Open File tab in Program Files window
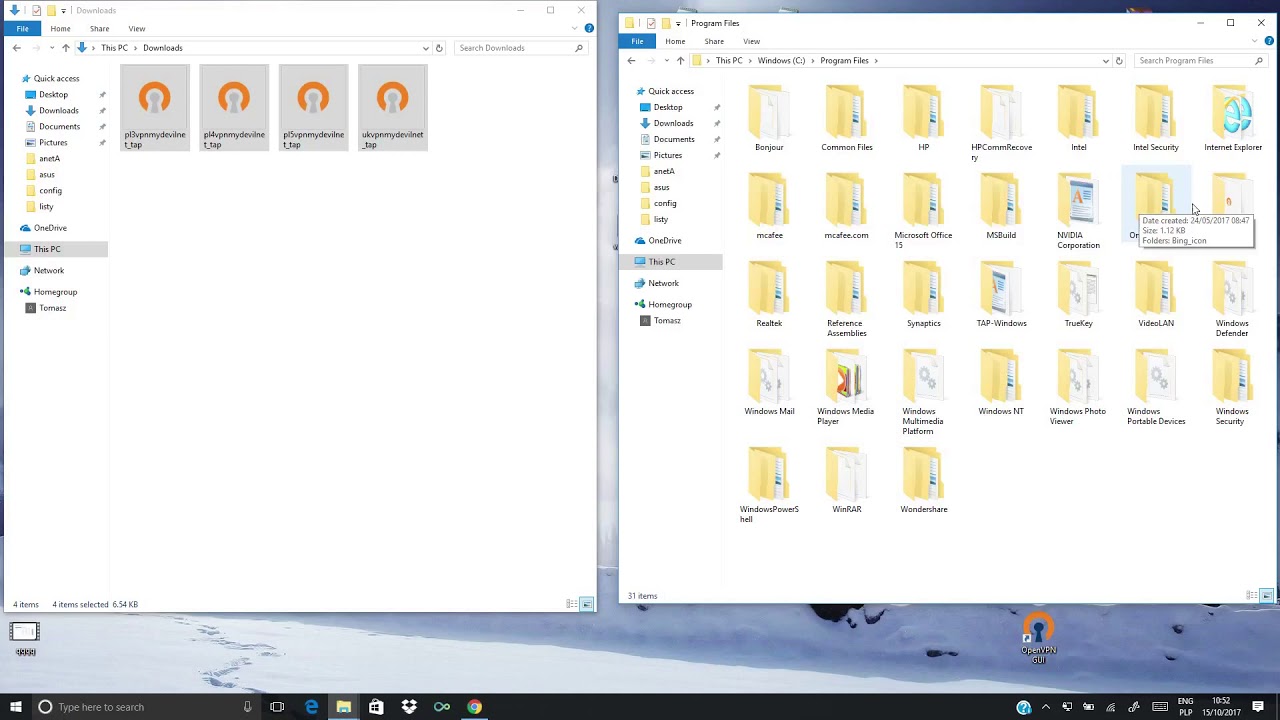This screenshot has width=1280, height=720. click(637, 41)
